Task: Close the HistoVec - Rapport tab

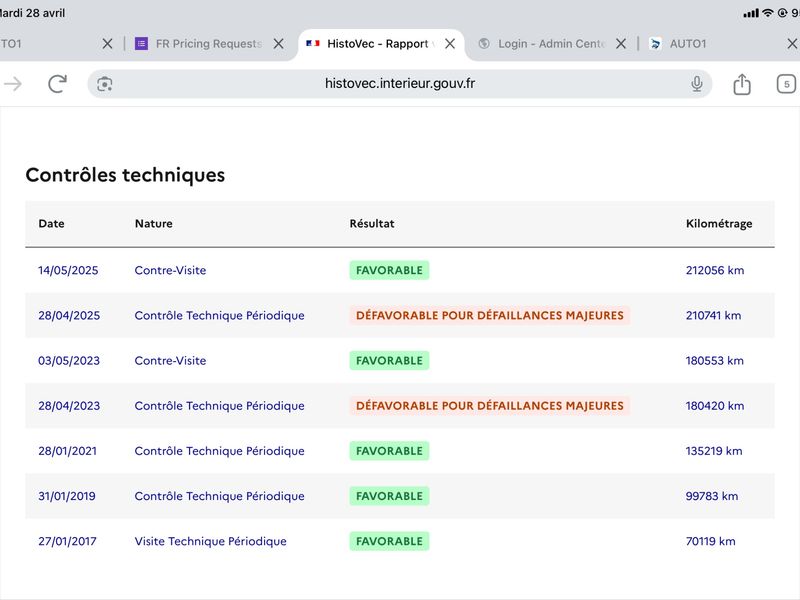Action: point(449,44)
